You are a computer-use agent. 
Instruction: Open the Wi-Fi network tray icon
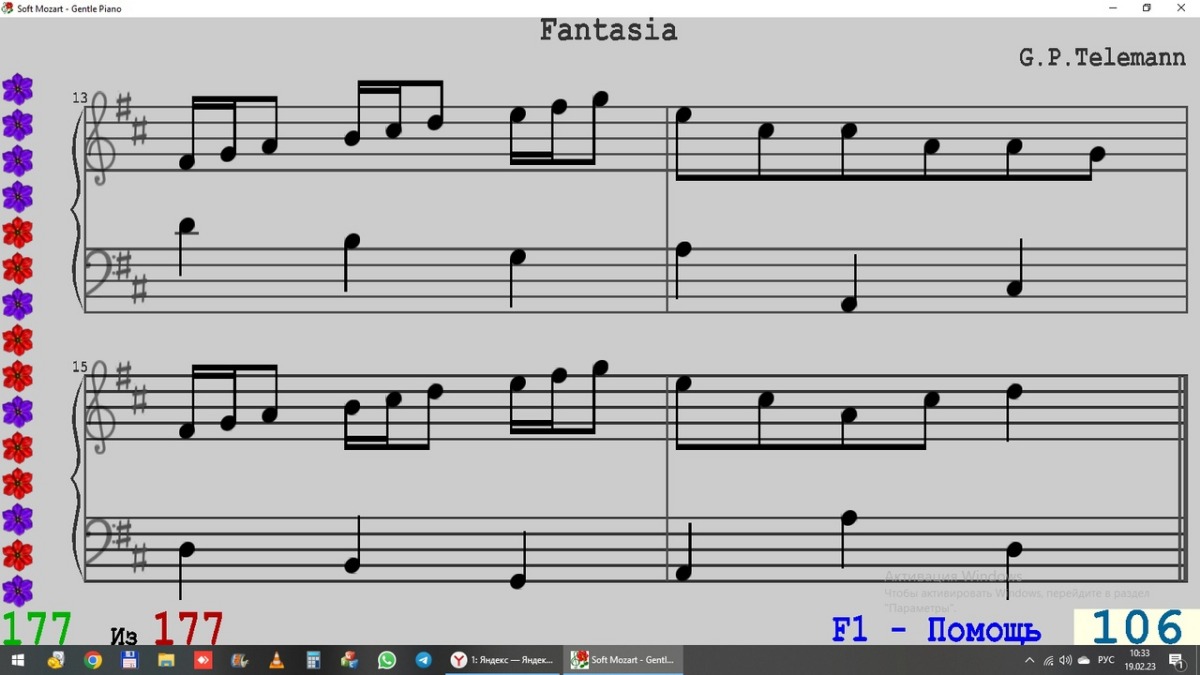1048,660
